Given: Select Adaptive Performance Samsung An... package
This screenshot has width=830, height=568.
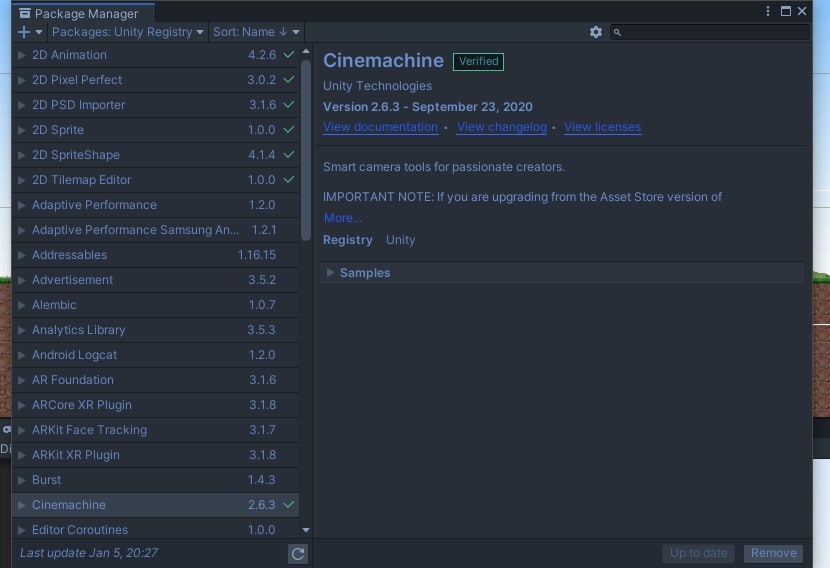Looking at the screenshot, I should (156, 230).
